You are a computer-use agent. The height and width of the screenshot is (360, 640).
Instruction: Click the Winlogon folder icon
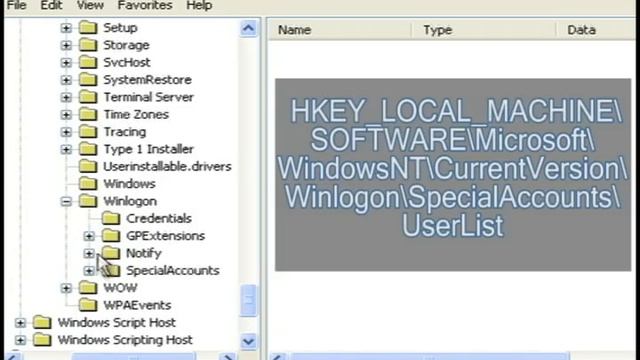pyautogui.click(x=88, y=201)
